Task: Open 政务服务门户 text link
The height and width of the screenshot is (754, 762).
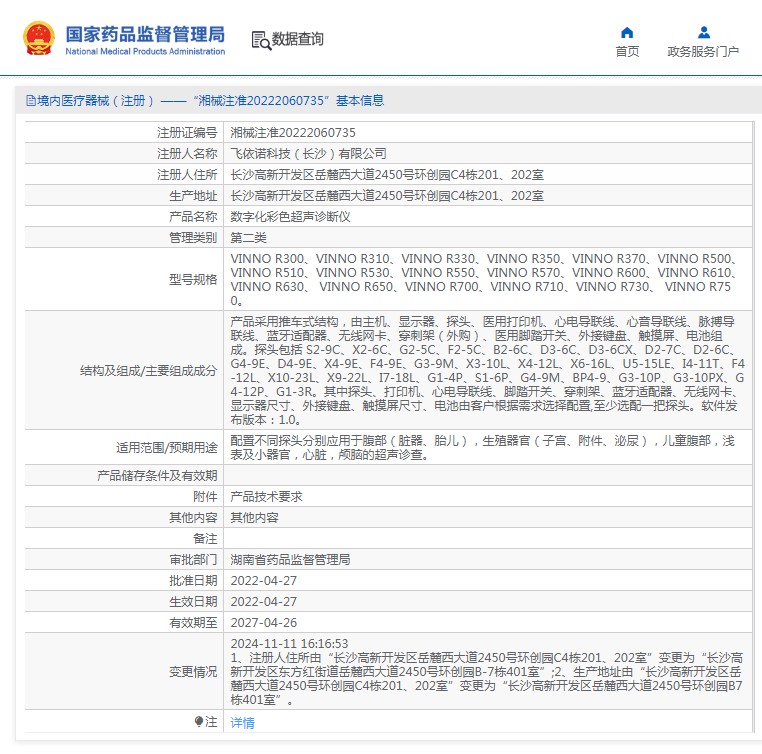Action: (x=703, y=51)
